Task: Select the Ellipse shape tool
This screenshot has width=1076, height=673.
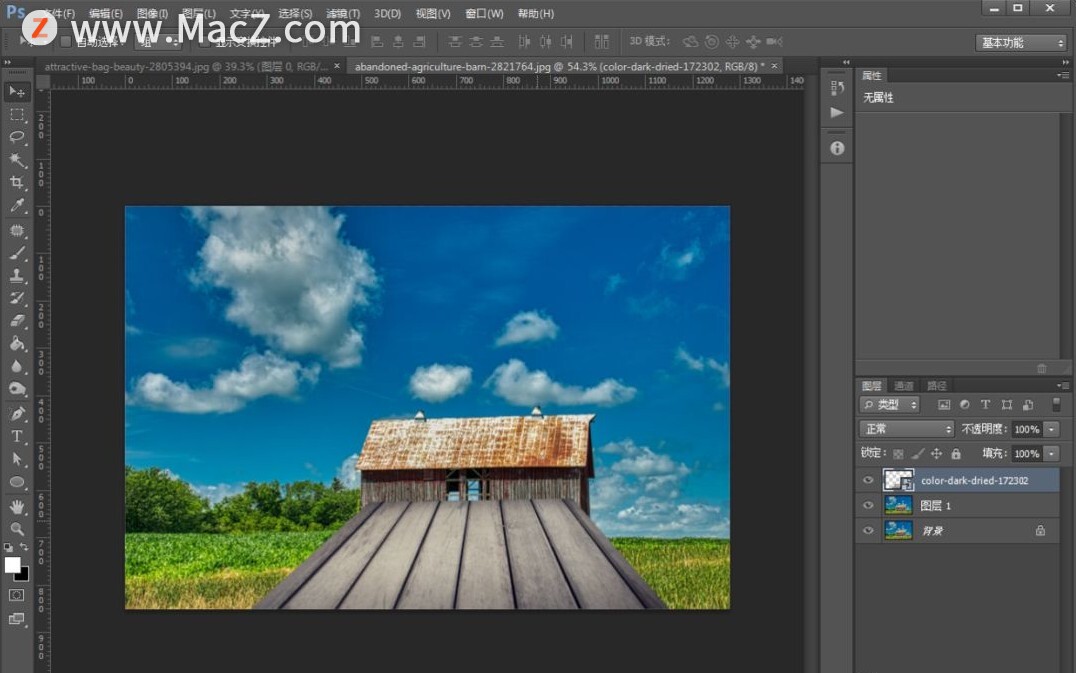Action: [17, 482]
